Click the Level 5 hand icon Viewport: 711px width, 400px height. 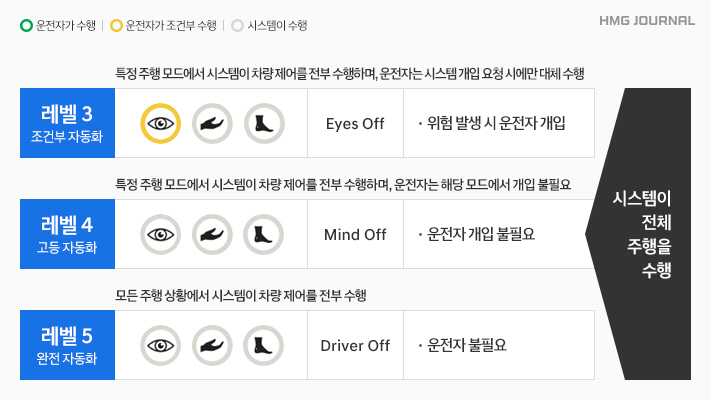(212, 345)
